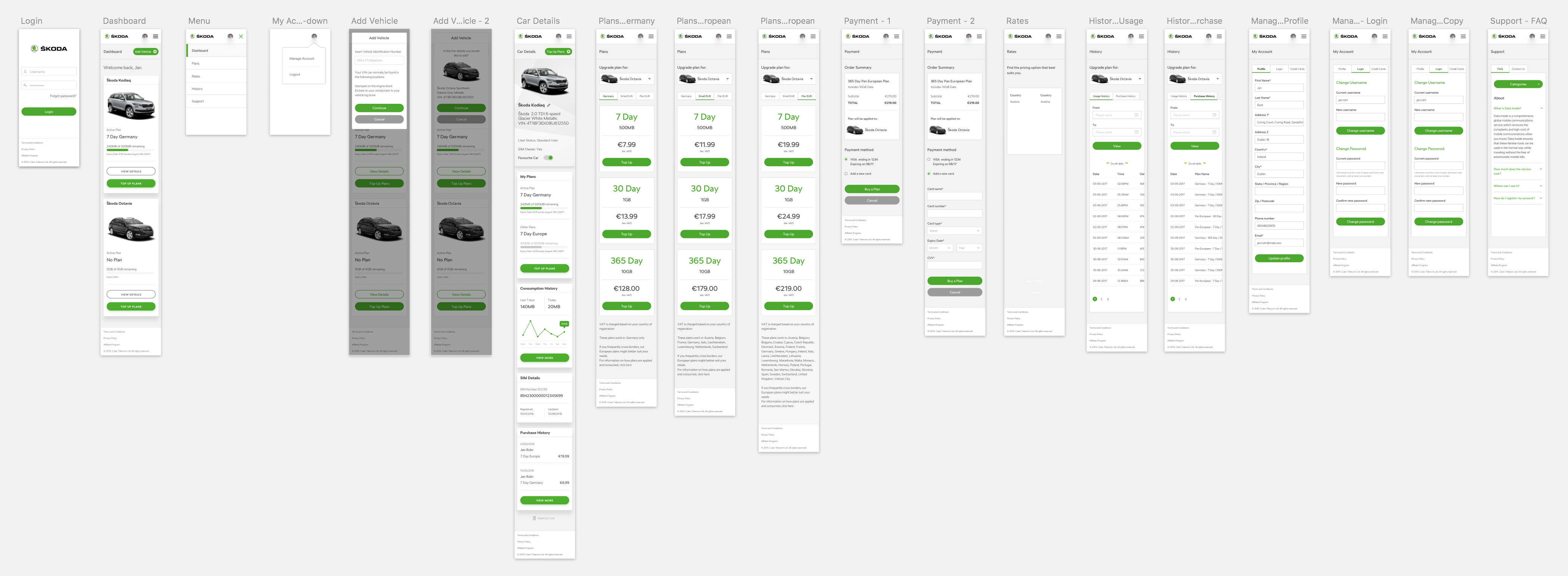Screen dimensions: 1568x576
Task: Open the hamburger menu on the Manage Profile artboard
Action: pos(1304,37)
